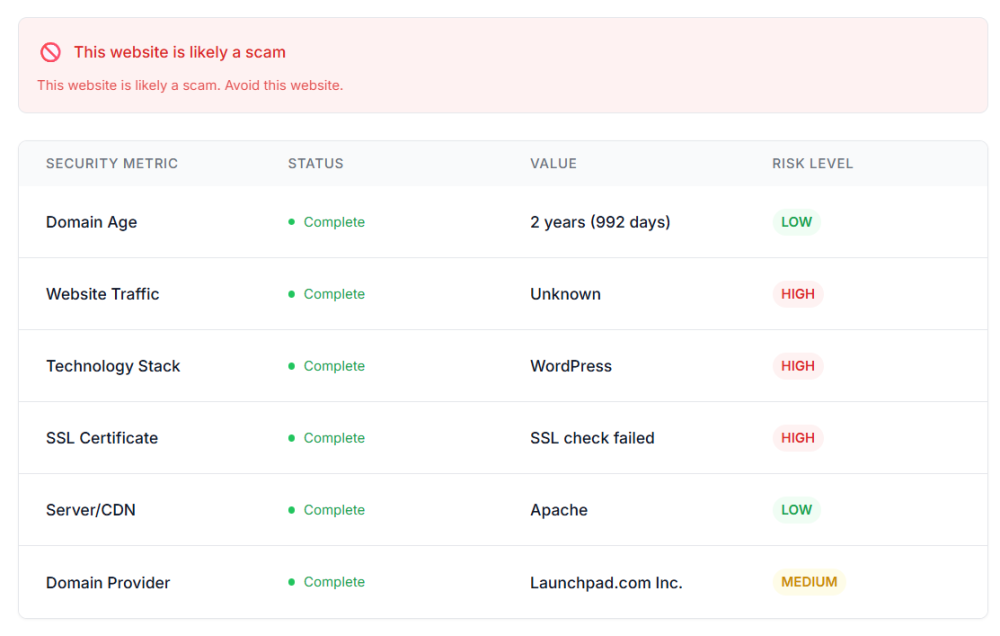1000x636 pixels.
Task: Click the HIGH risk badge for Technology Stack
Action: tap(797, 366)
